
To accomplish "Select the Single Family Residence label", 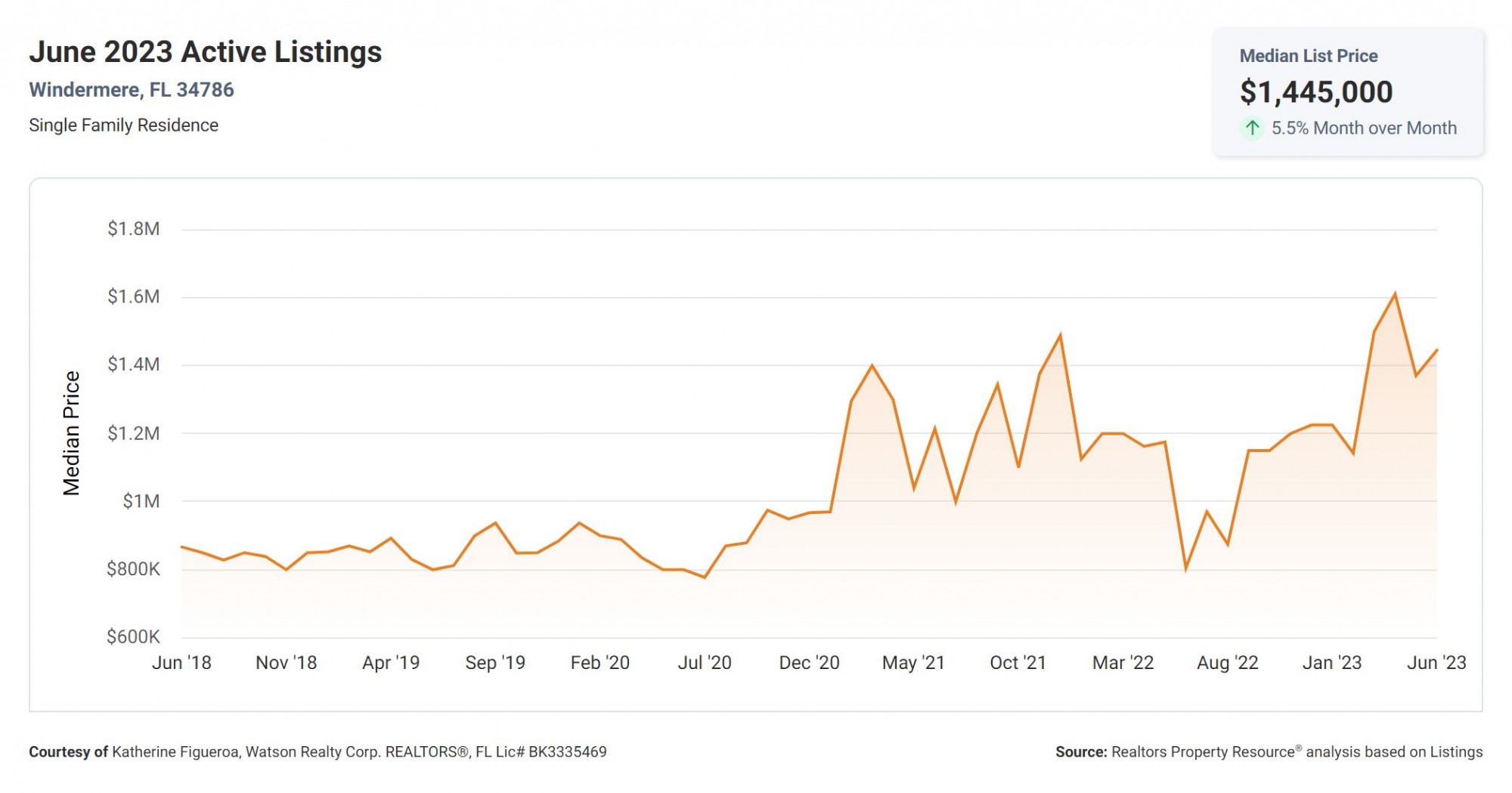I will pos(123,125).
